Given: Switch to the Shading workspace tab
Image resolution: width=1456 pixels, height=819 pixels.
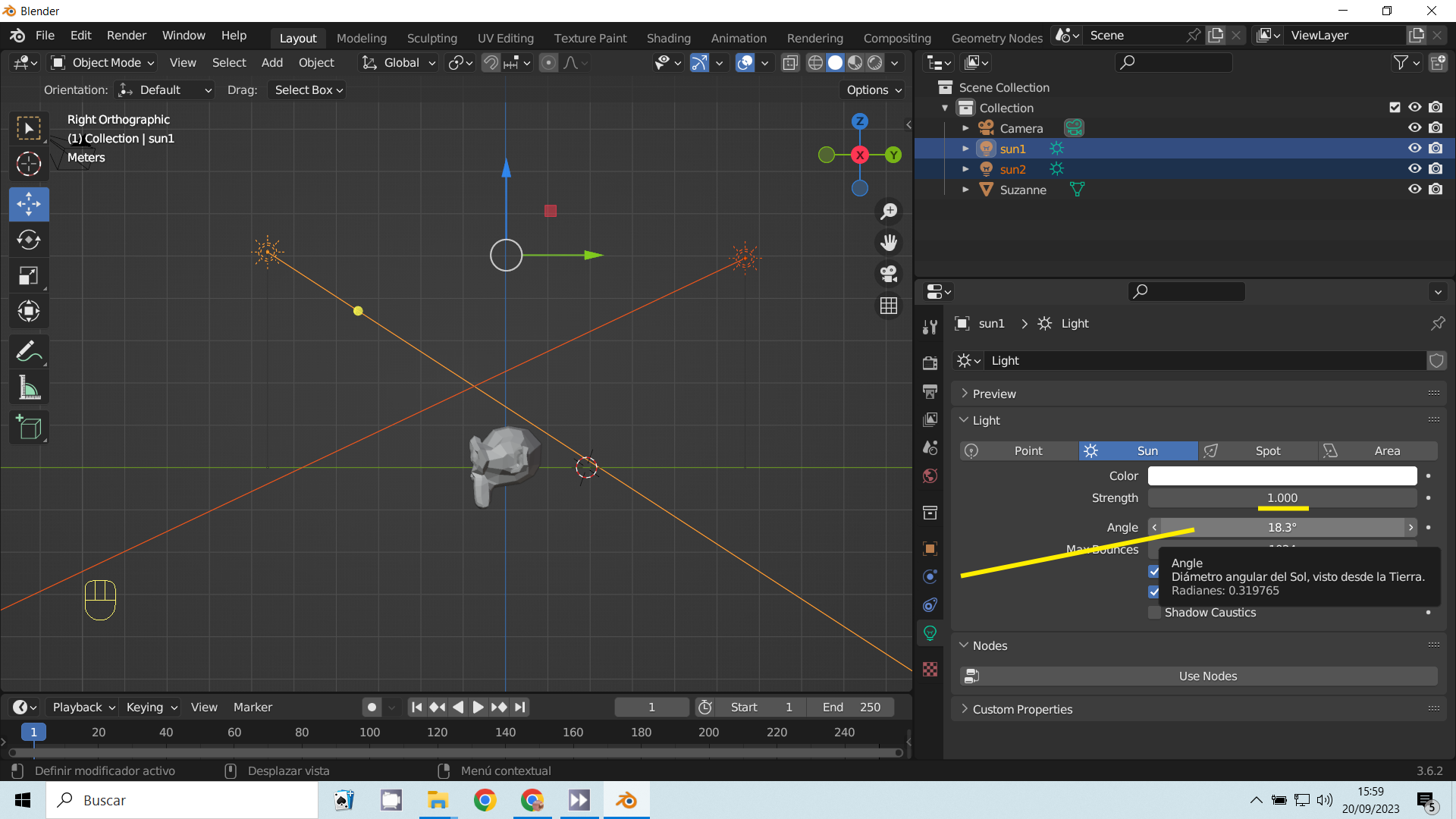Looking at the screenshot, I should point(668,38).
